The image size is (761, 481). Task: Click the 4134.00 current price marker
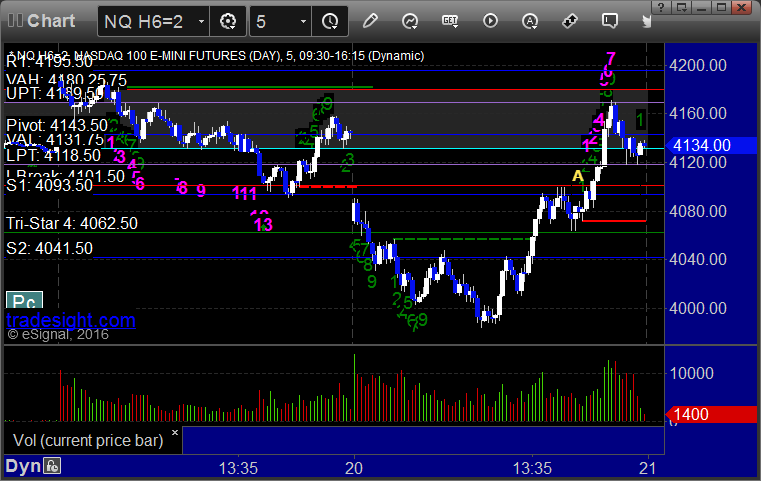coord(711,145)
